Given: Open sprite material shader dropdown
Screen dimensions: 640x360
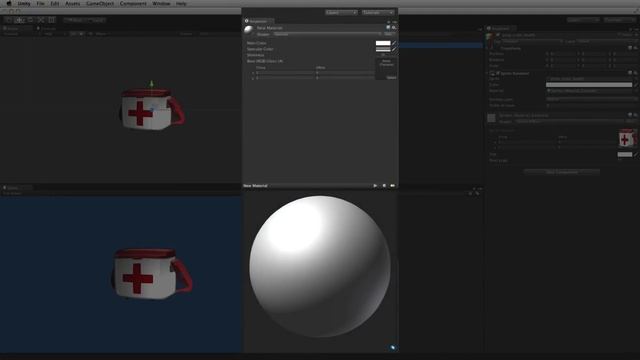Looking at the screenshot, I should pyautogui.click(x=569, y=121).
